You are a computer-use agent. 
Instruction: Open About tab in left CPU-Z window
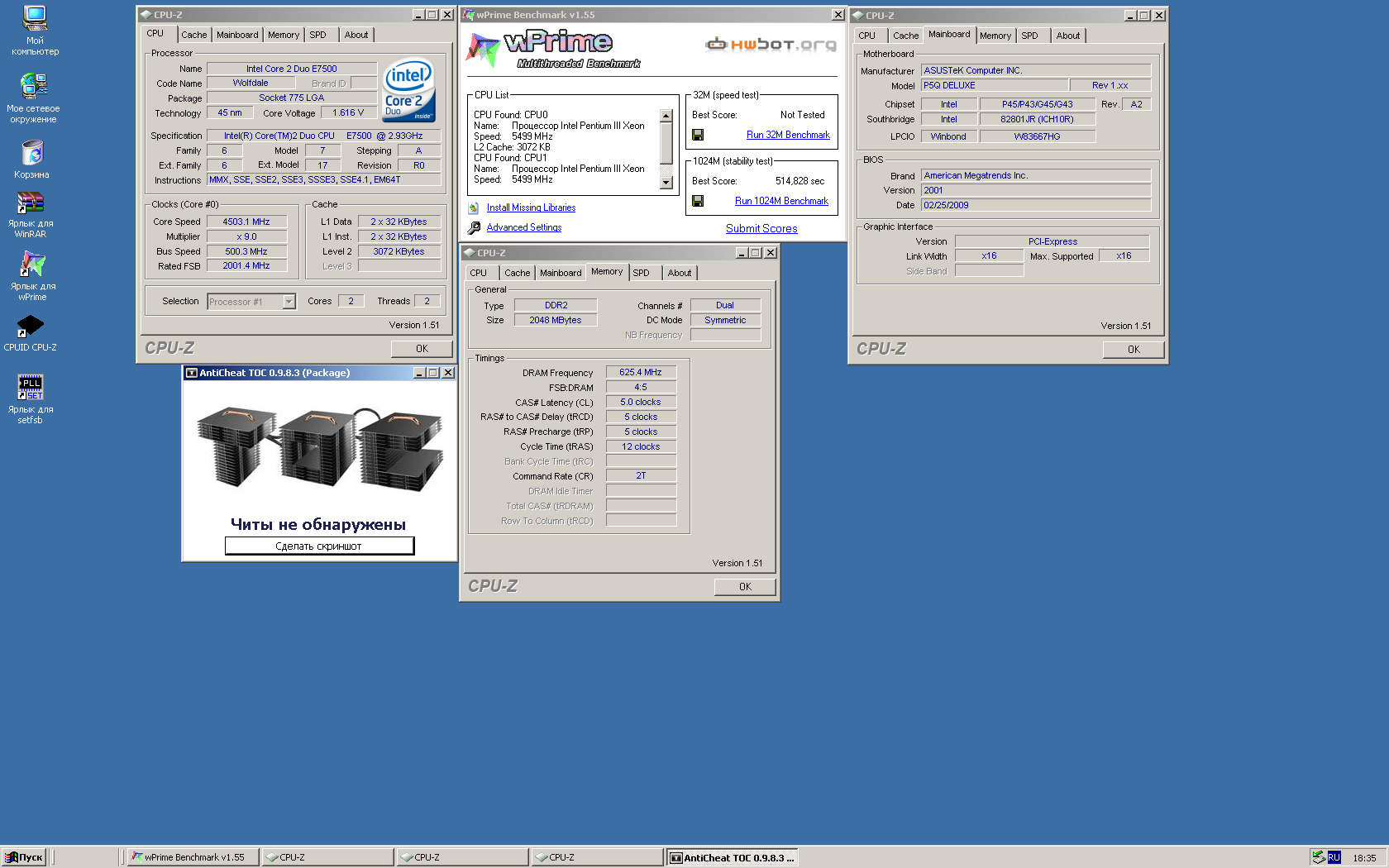coord(356,35)
